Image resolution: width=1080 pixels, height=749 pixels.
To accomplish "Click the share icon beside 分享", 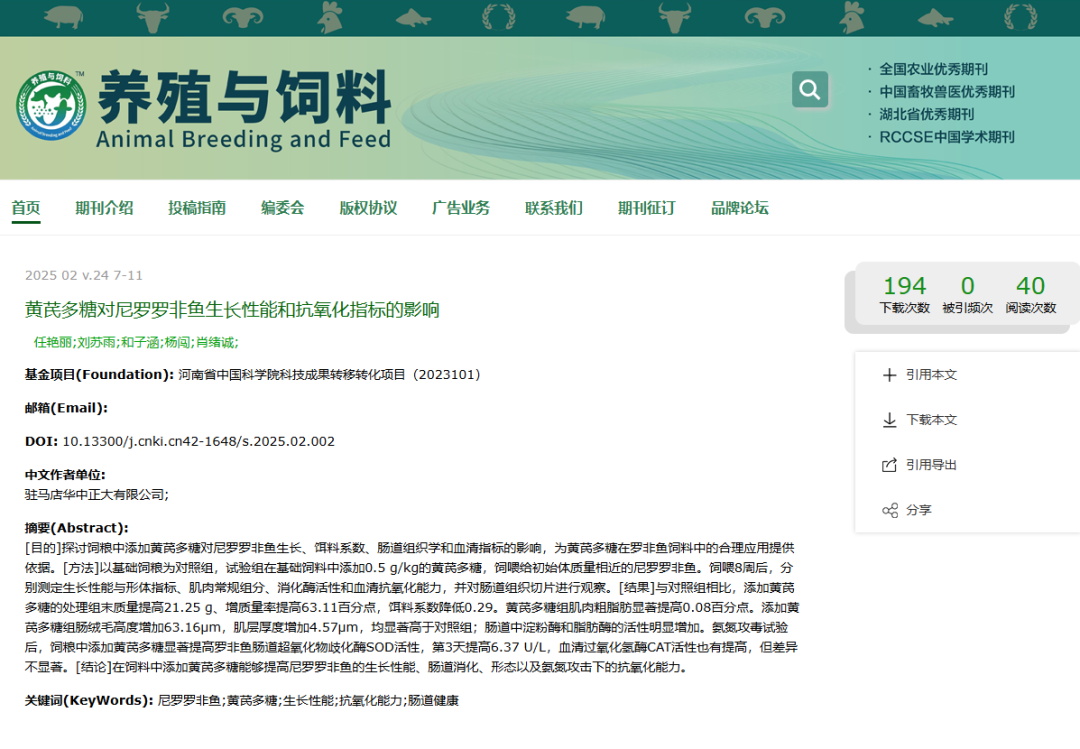I will point(889,511).
